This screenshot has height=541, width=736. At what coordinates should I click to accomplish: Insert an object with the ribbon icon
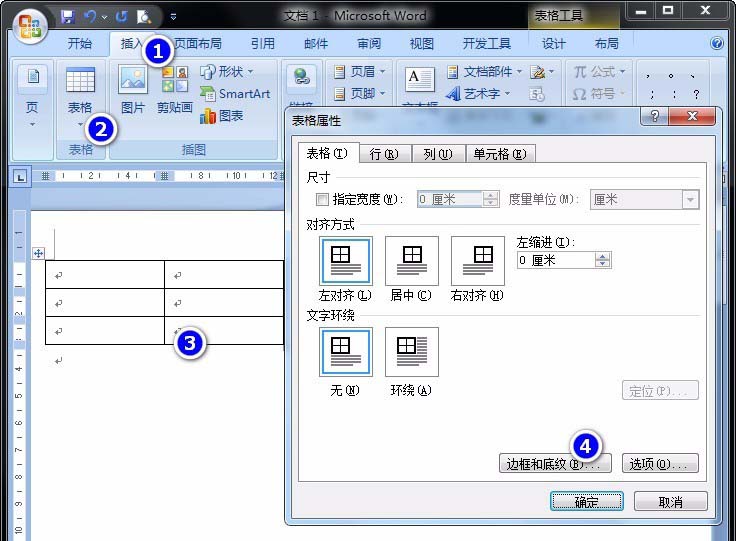tap(537, 94)
